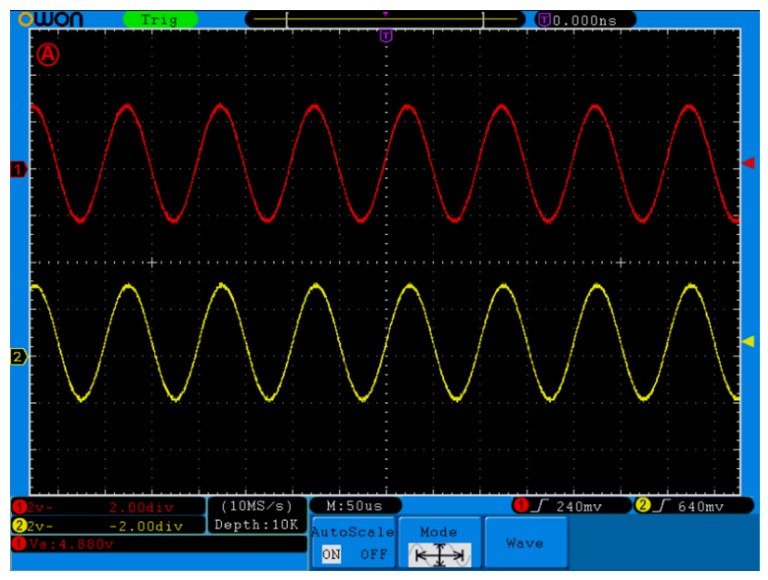This screenshot has width=768, height=580.
Task: Click the channel 2 2v- scale readout
Action: [40, 526]
